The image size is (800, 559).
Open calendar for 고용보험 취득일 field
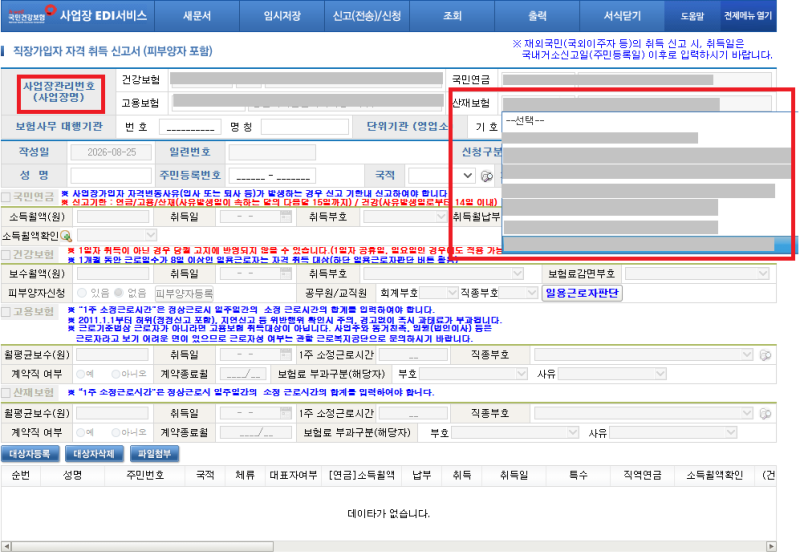pos(286,354)
